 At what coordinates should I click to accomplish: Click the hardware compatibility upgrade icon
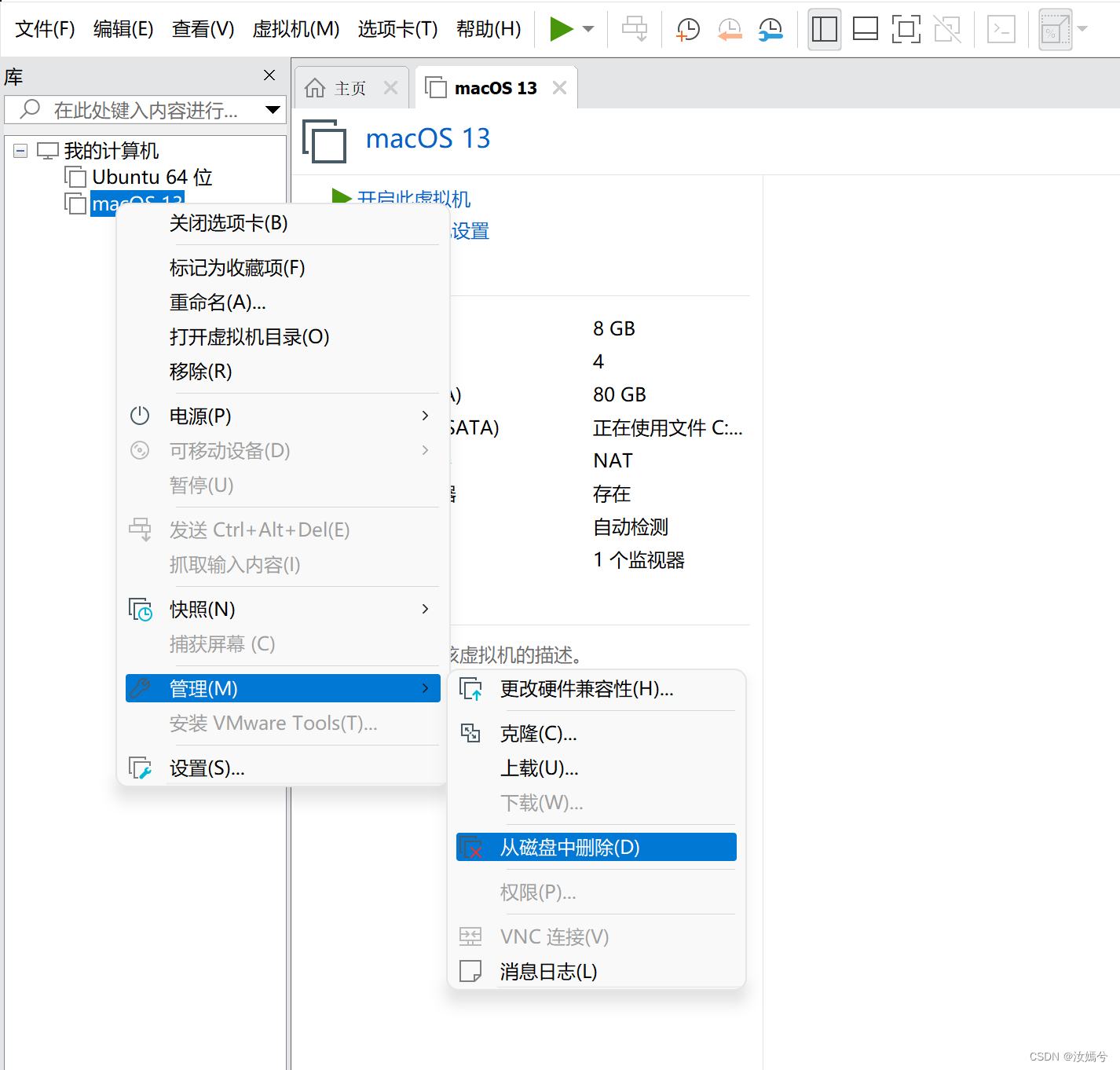tap(470, 689)
